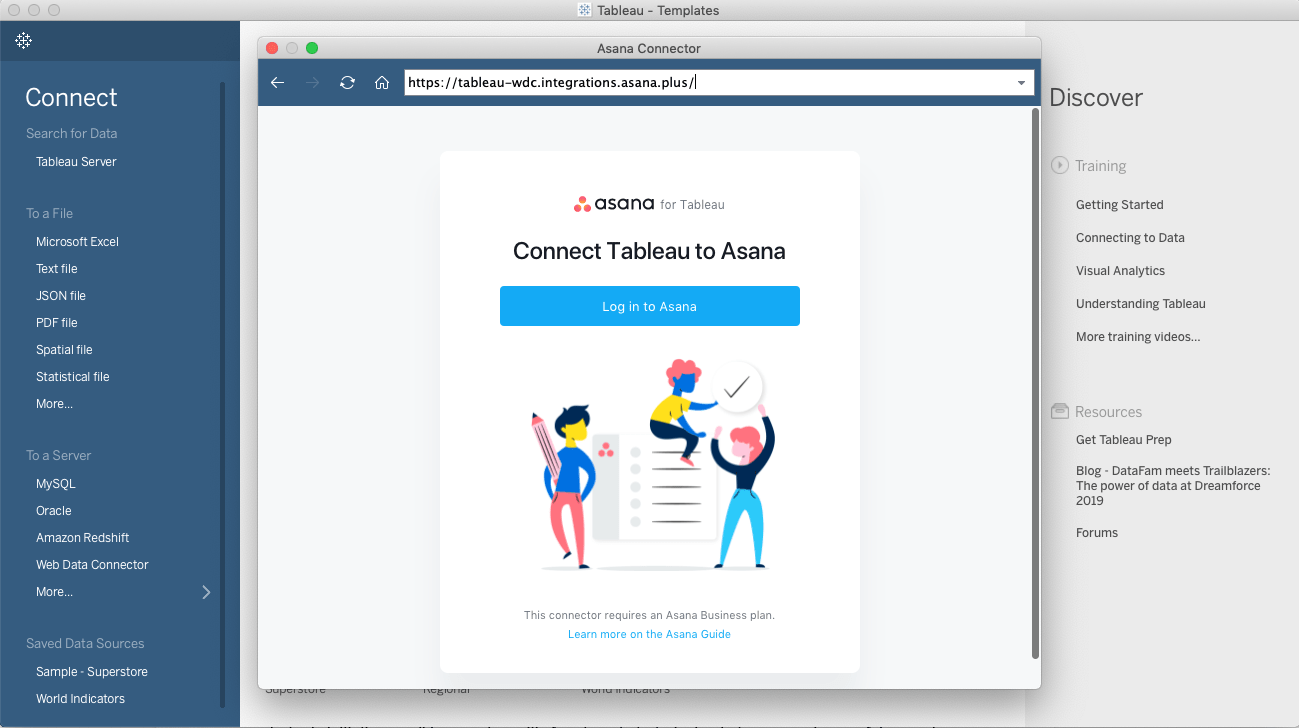
Task: Show More file connection types
Action: tap(54, 404)
